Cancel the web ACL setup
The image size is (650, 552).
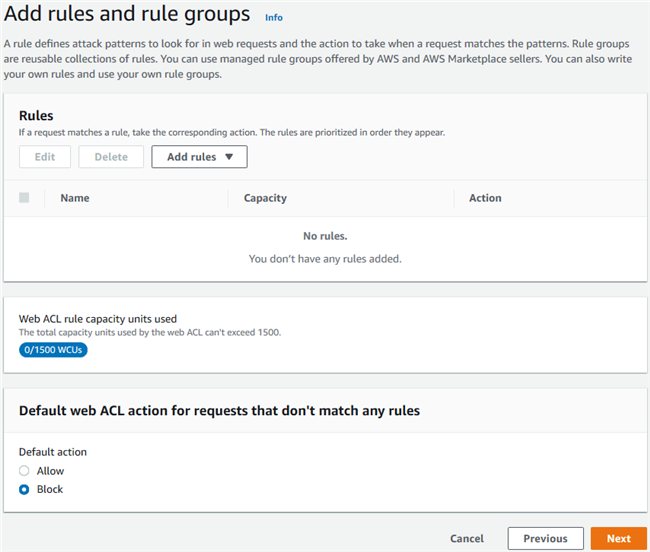point(467,538)
